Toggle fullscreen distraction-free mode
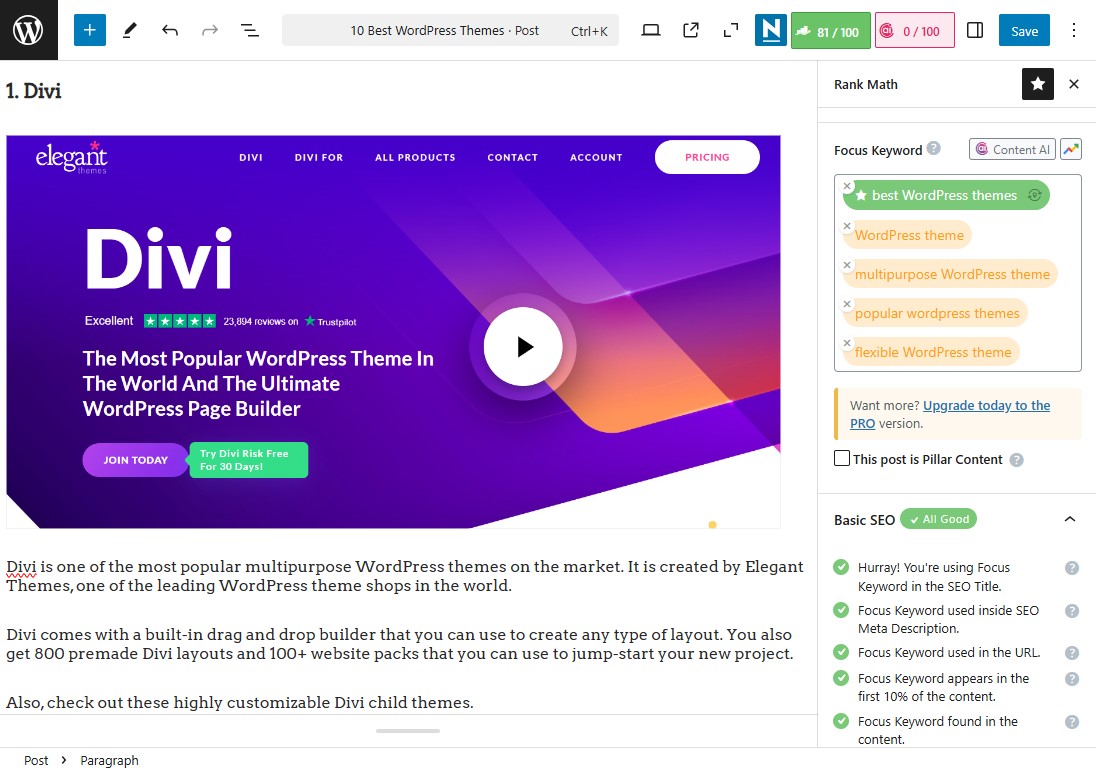 [730, 30]
